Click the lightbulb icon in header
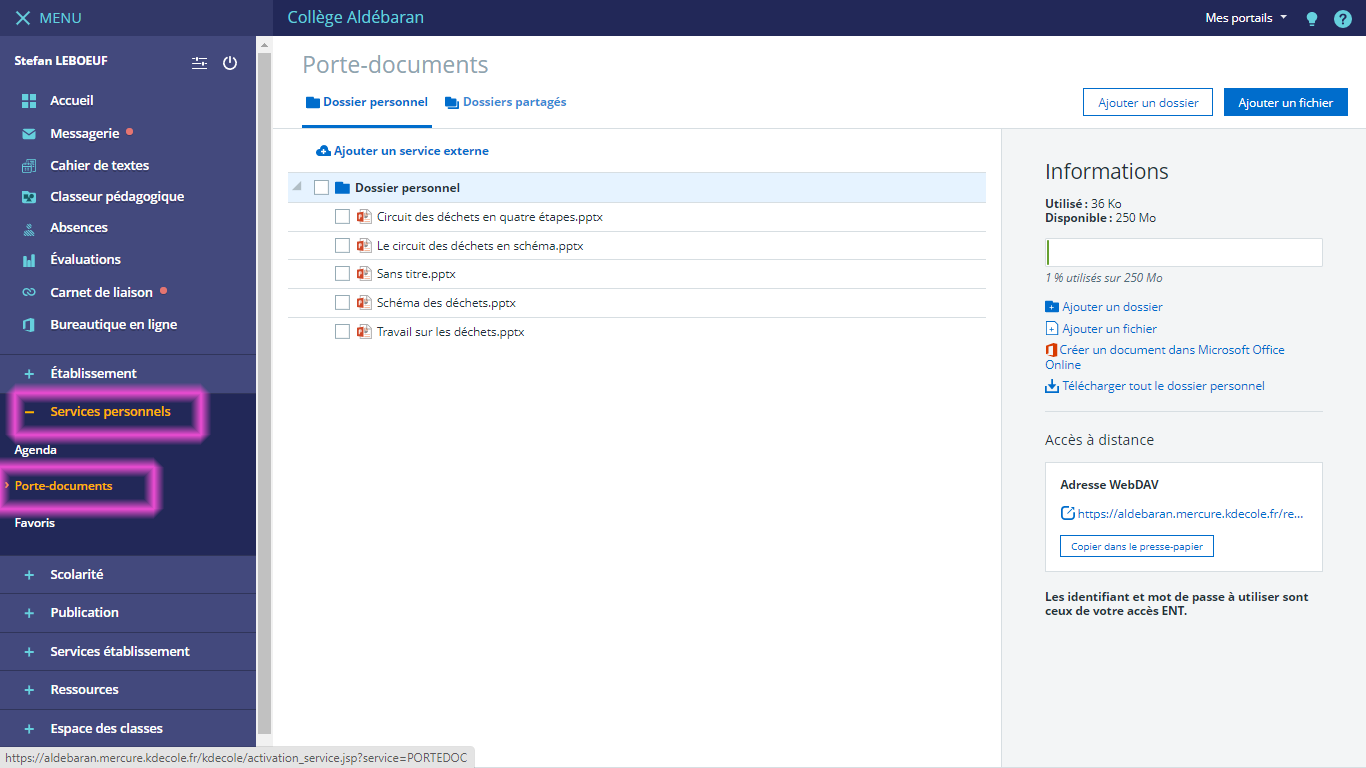1366x768 pixels. tap(1312, 19)
